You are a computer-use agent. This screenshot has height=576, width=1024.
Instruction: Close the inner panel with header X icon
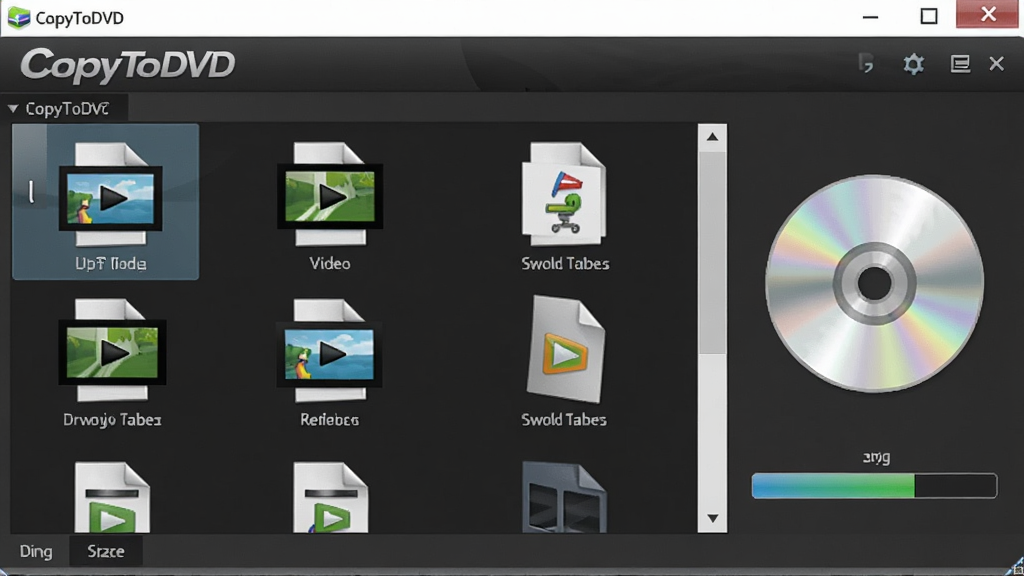point(997,63)
